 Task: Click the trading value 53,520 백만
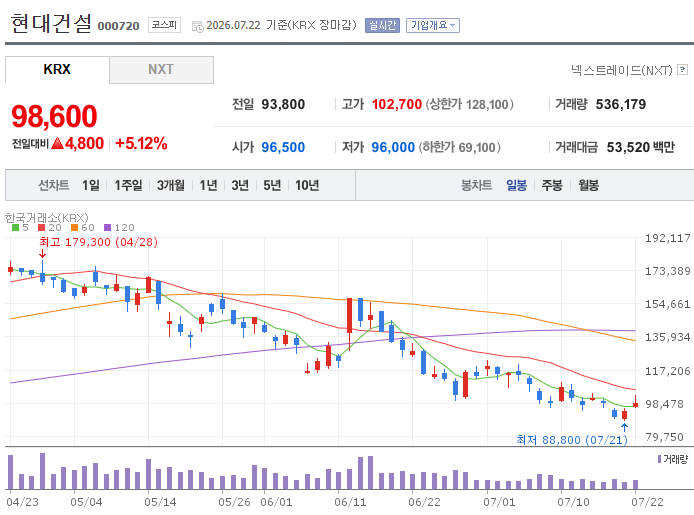640,147
